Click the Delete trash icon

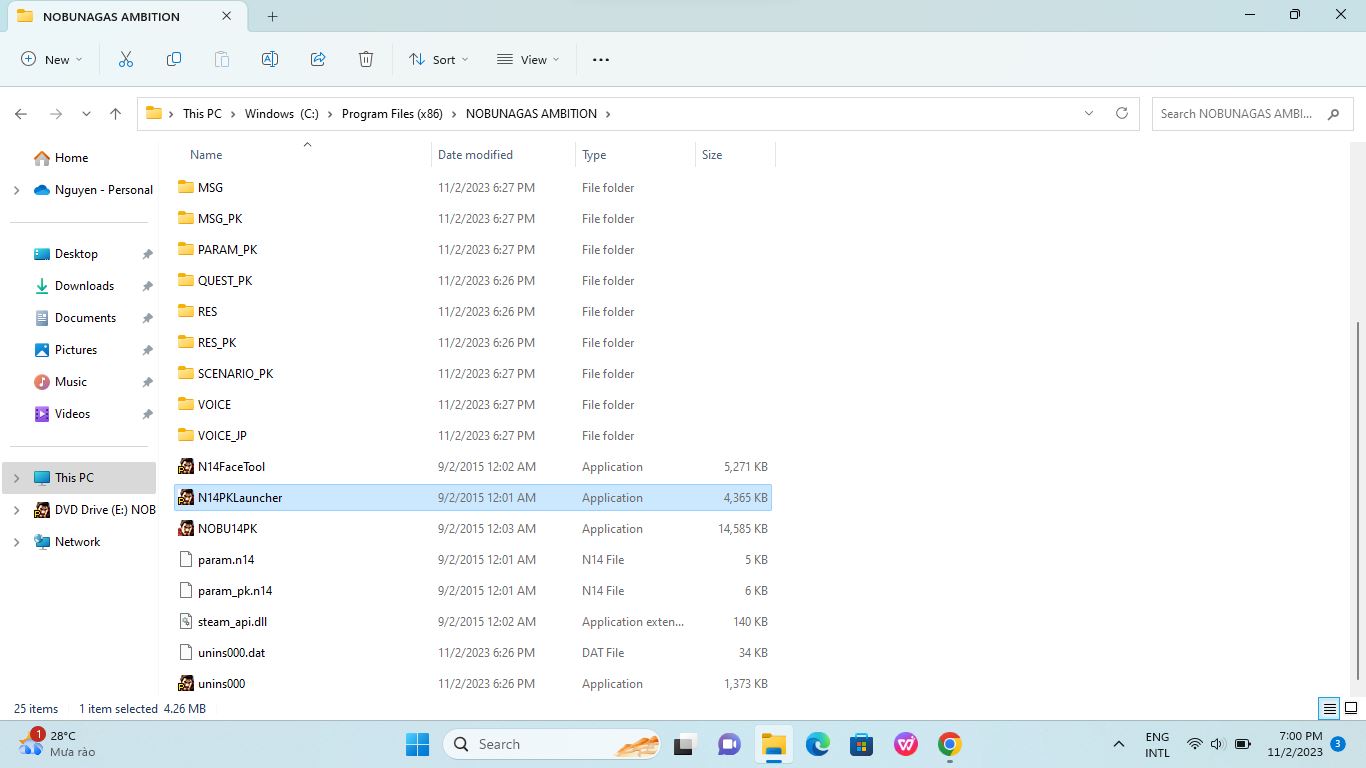coord(365,59)
